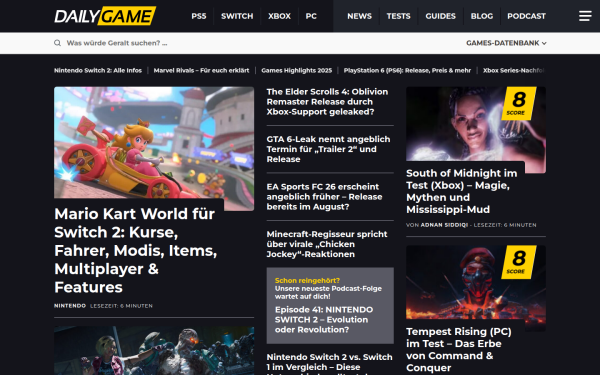Open the hamburger menu icon
This screenshot has width=600, height=375.
pyautogui.click(x=585, y=16)
